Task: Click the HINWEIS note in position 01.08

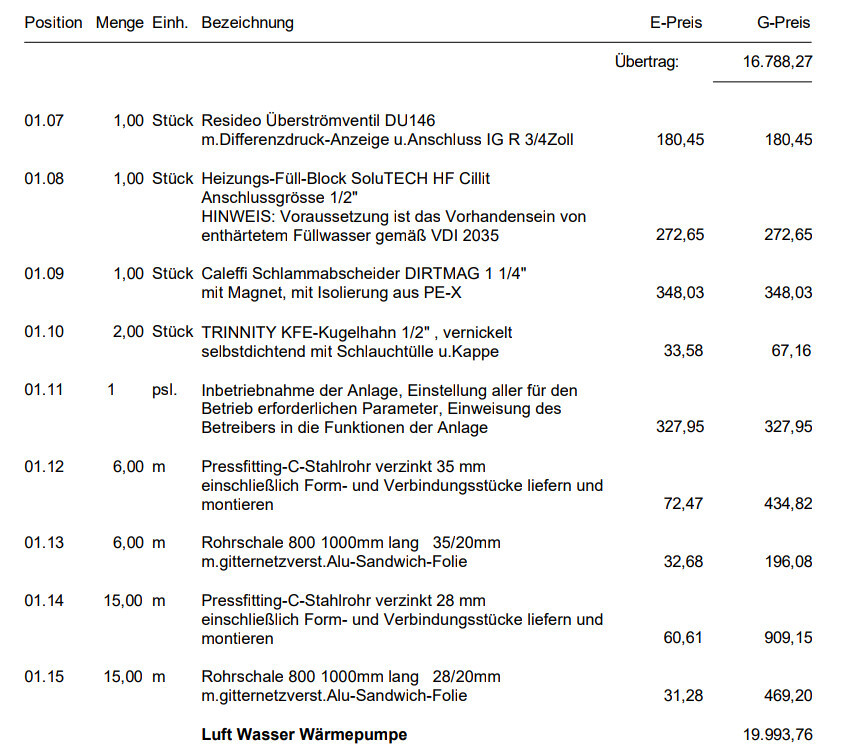Action: tap(393, 216)
